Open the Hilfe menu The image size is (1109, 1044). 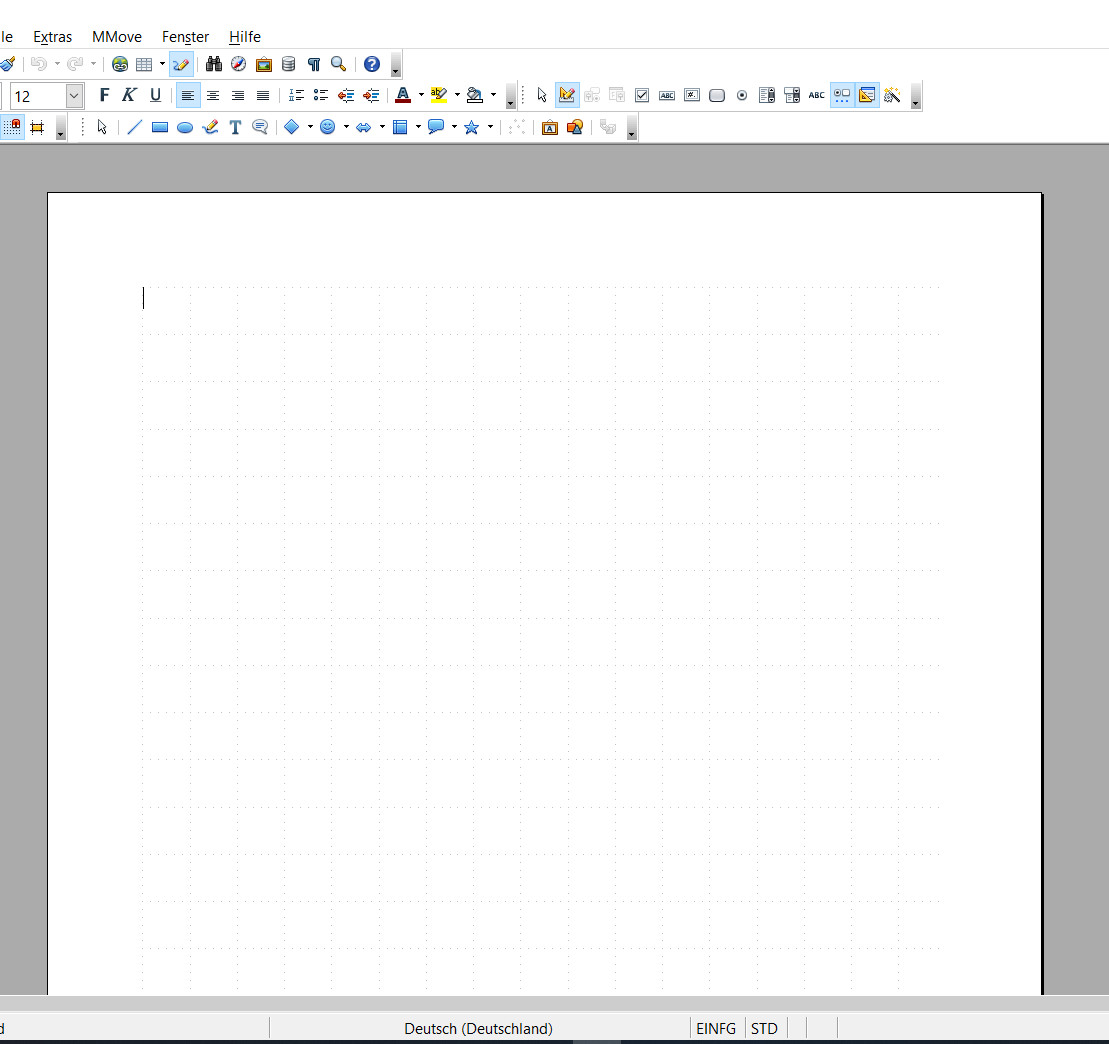click(x=245, y=37)
